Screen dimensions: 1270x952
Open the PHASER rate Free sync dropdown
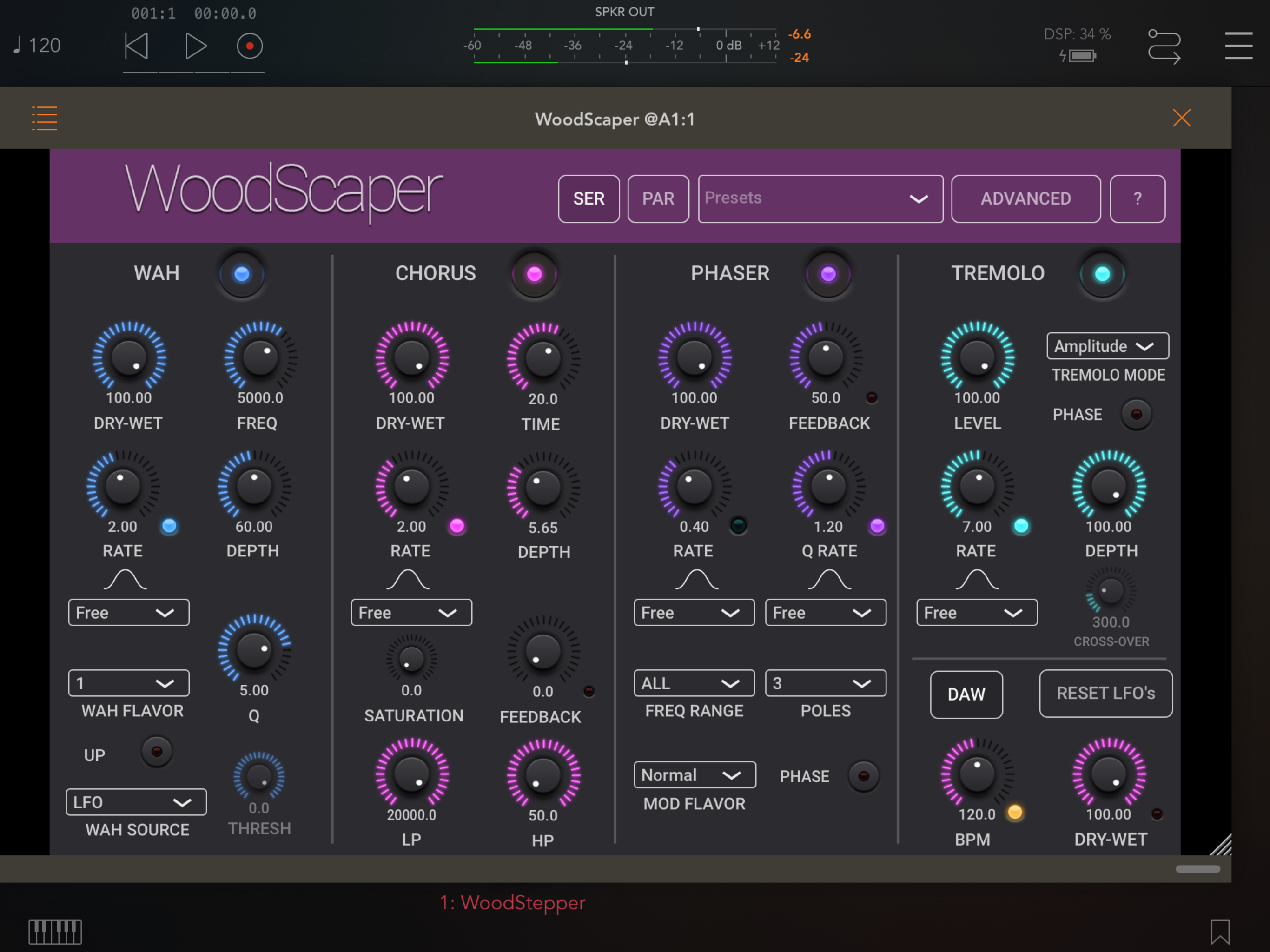[x=694, y=613]
